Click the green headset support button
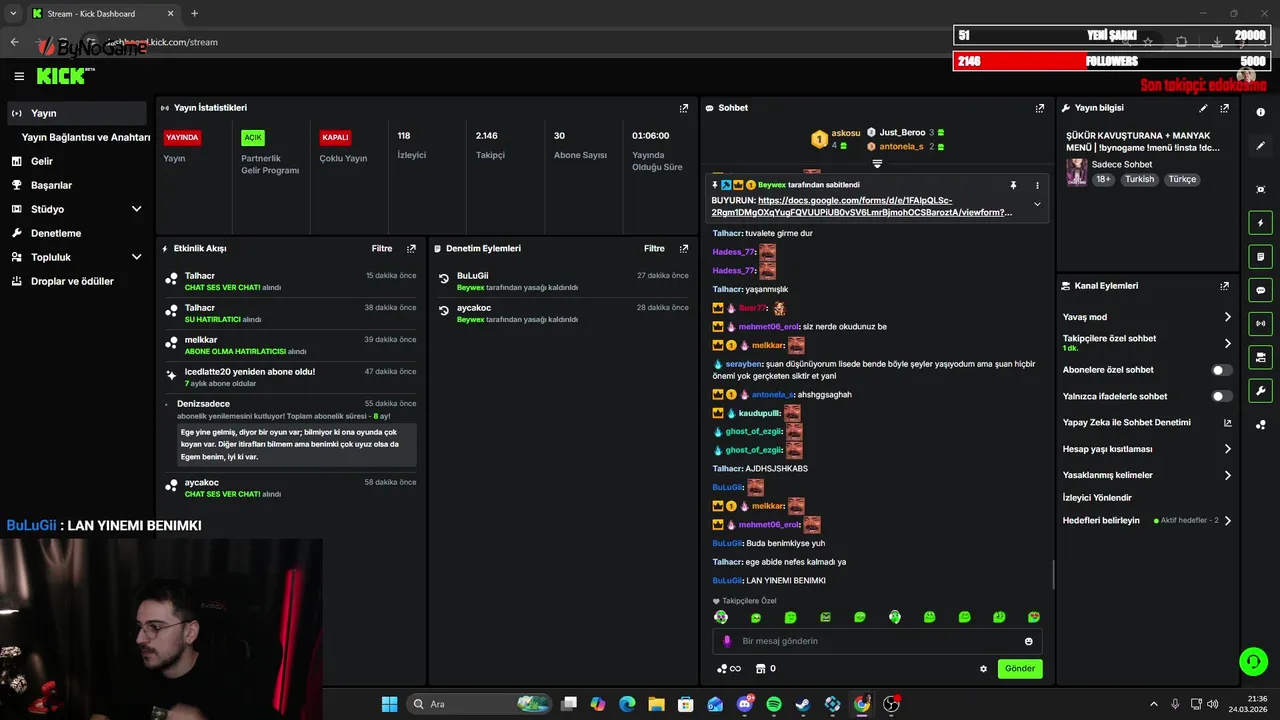Image resolution: width=1280 pixels, height=720 pixels. (1253, 661)
